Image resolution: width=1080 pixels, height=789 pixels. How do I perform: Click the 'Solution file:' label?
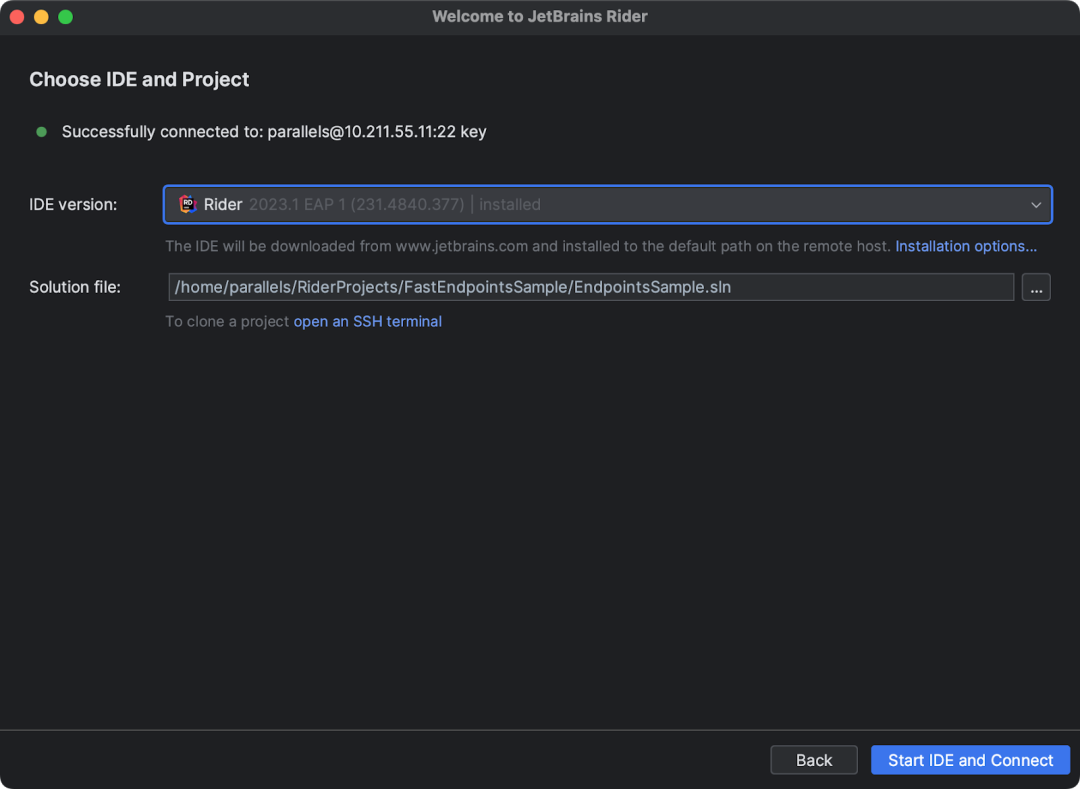75,287
